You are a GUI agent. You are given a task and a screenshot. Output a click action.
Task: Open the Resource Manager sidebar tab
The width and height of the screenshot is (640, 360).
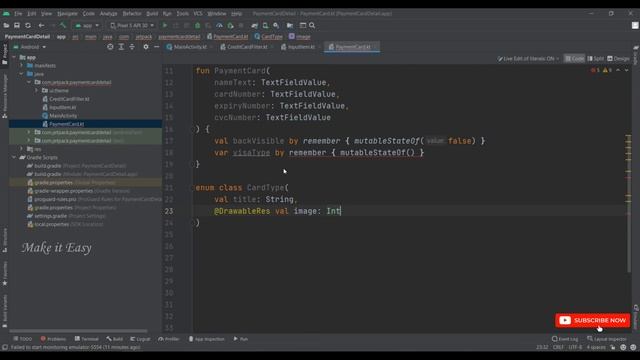coord(4,96)
